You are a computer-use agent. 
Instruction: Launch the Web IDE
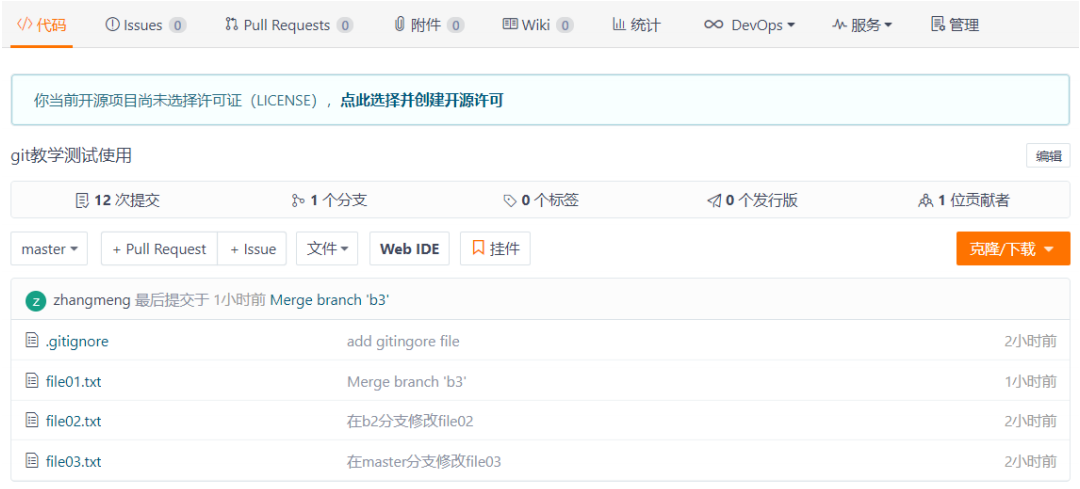tap(409, 249)
